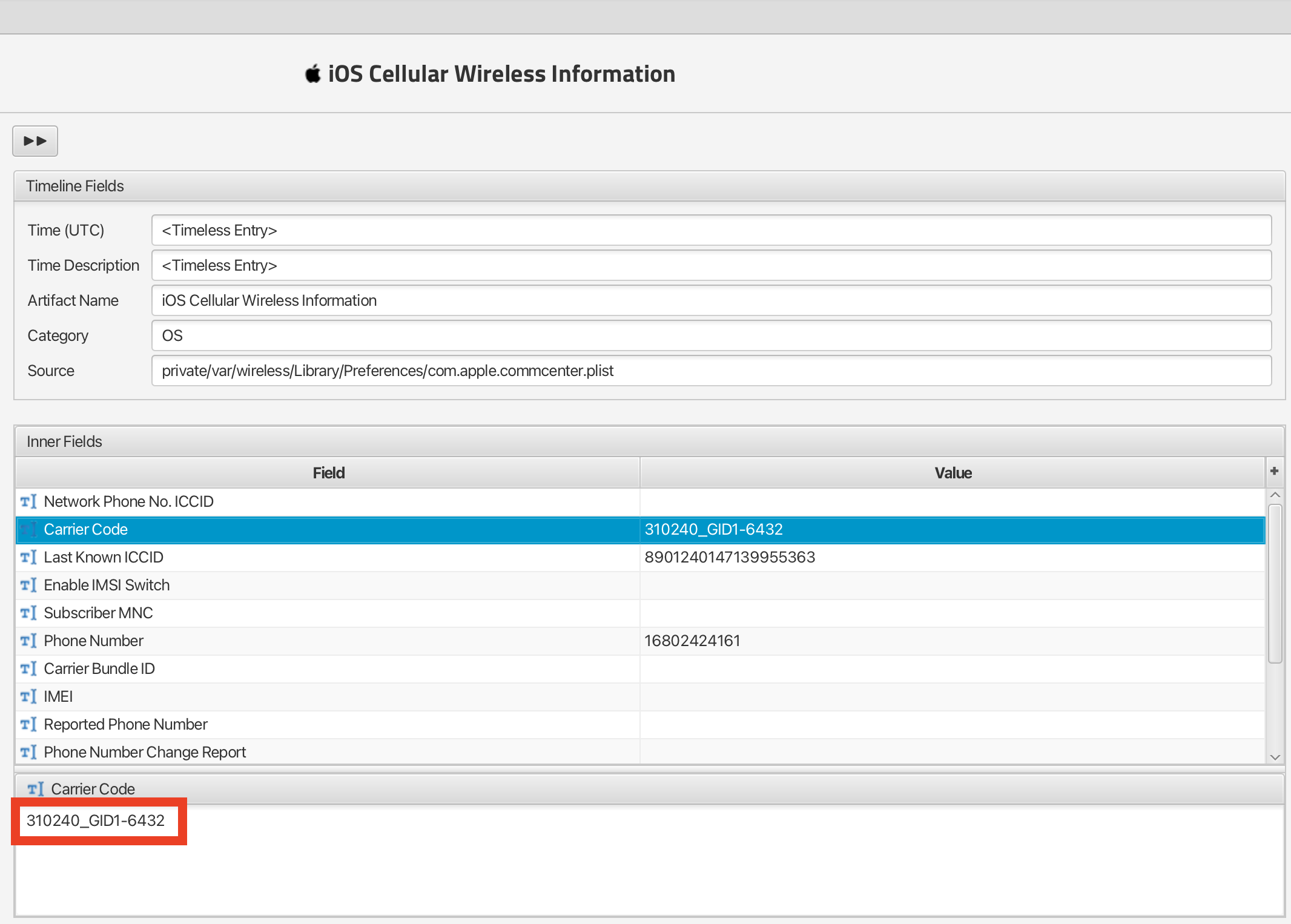Click the detail text 310240_GID1-6432
The height and width of the screenshot is (924, 1291).
pyautogui.click(x=96, y=820)
